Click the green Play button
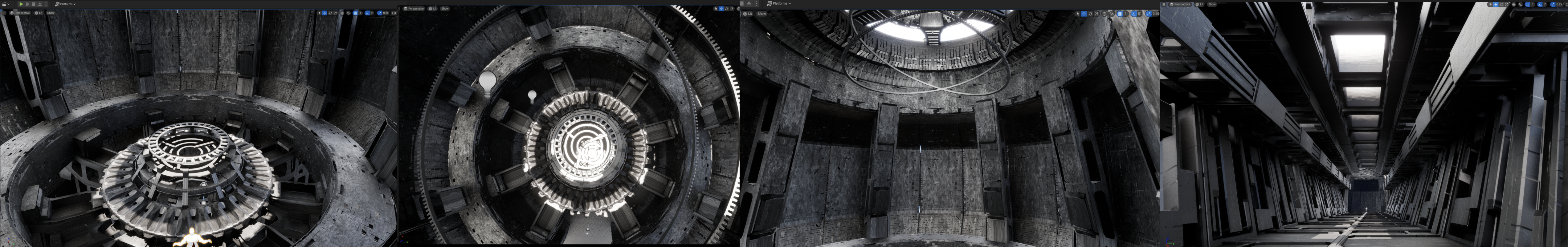The image size is (1568, 247). 21,4
